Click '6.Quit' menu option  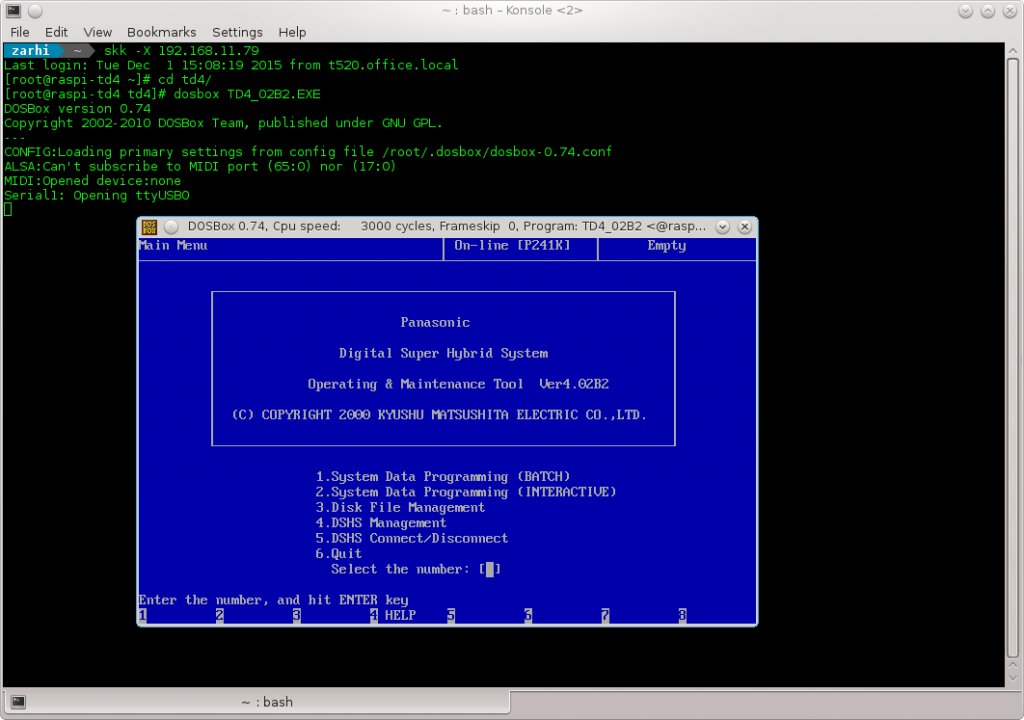[x=338, y=553]
